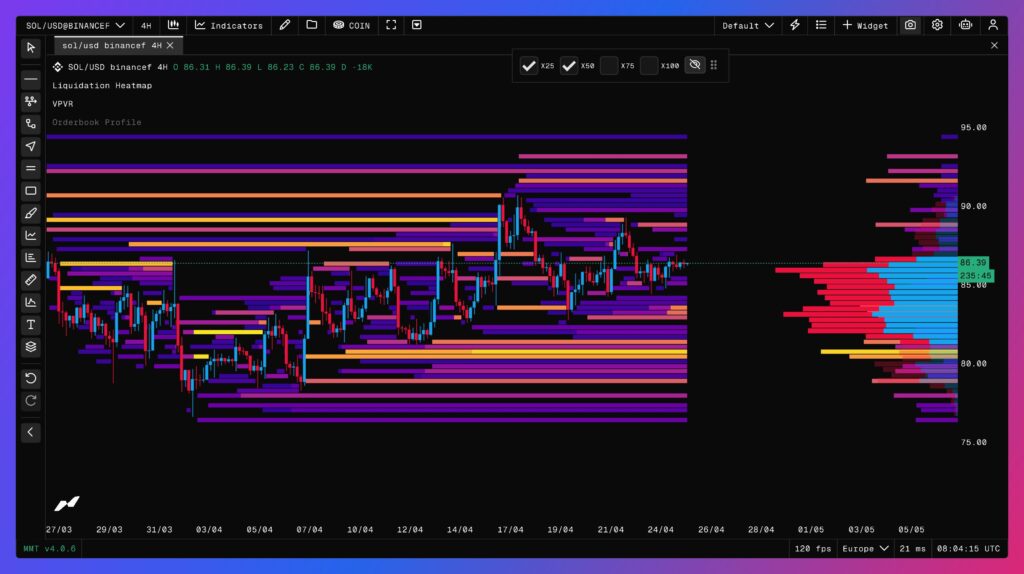Viewport: 1024px width, 574px height.
Task: Open the robot assistant icon
Action: click(965, 25)
